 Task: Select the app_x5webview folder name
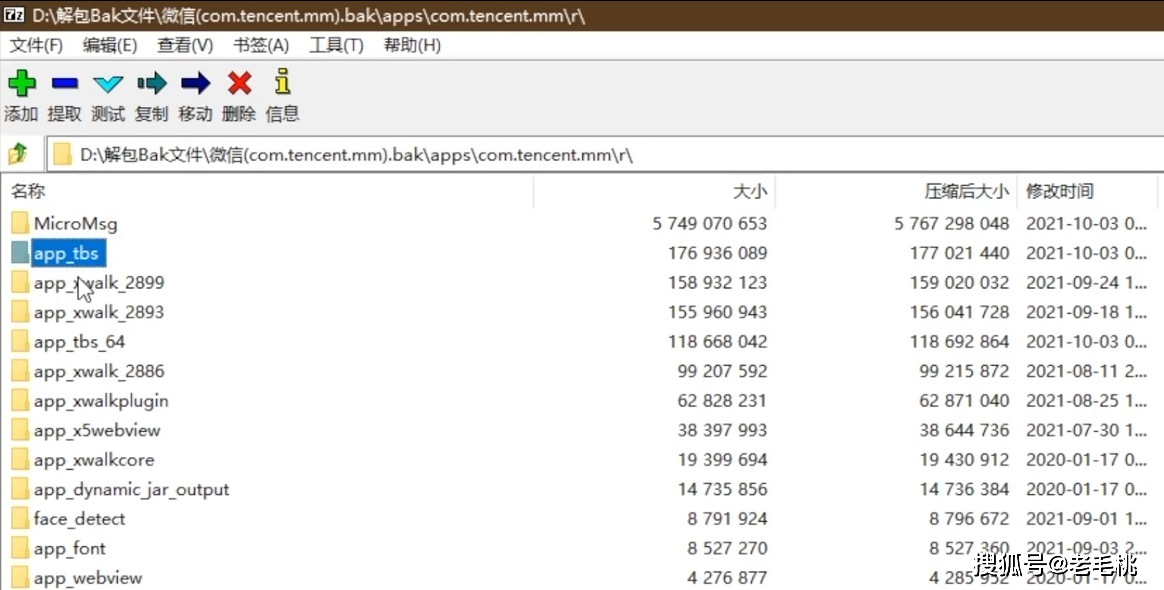coord(97,430)
